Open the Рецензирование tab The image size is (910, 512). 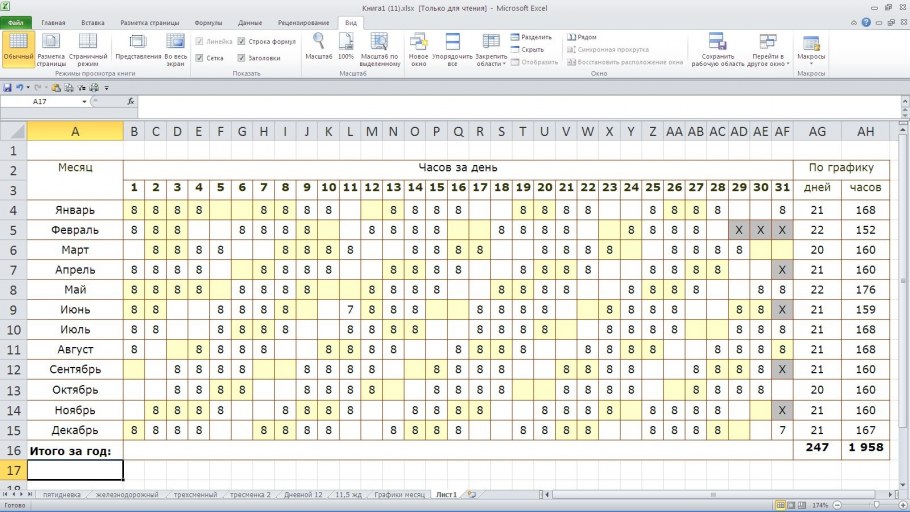coord(304,23)
